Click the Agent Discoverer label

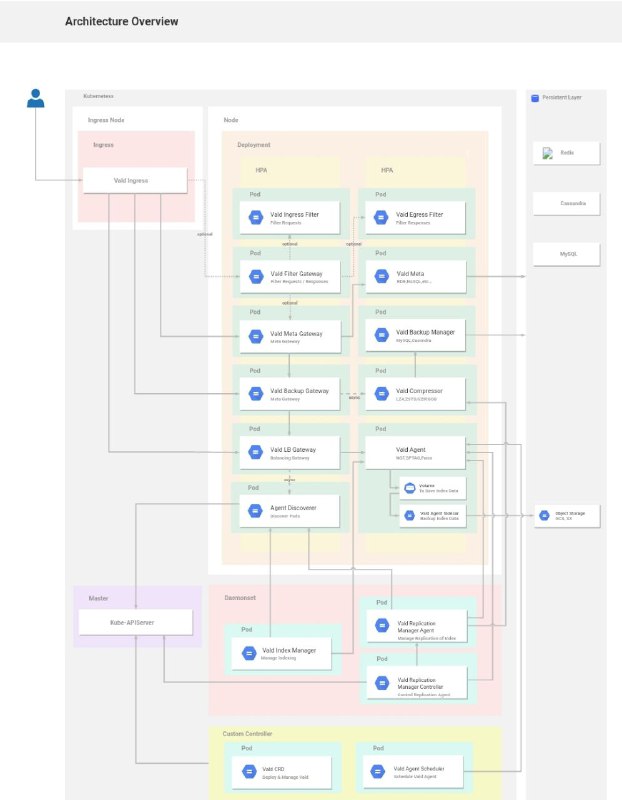coord(293,508)
